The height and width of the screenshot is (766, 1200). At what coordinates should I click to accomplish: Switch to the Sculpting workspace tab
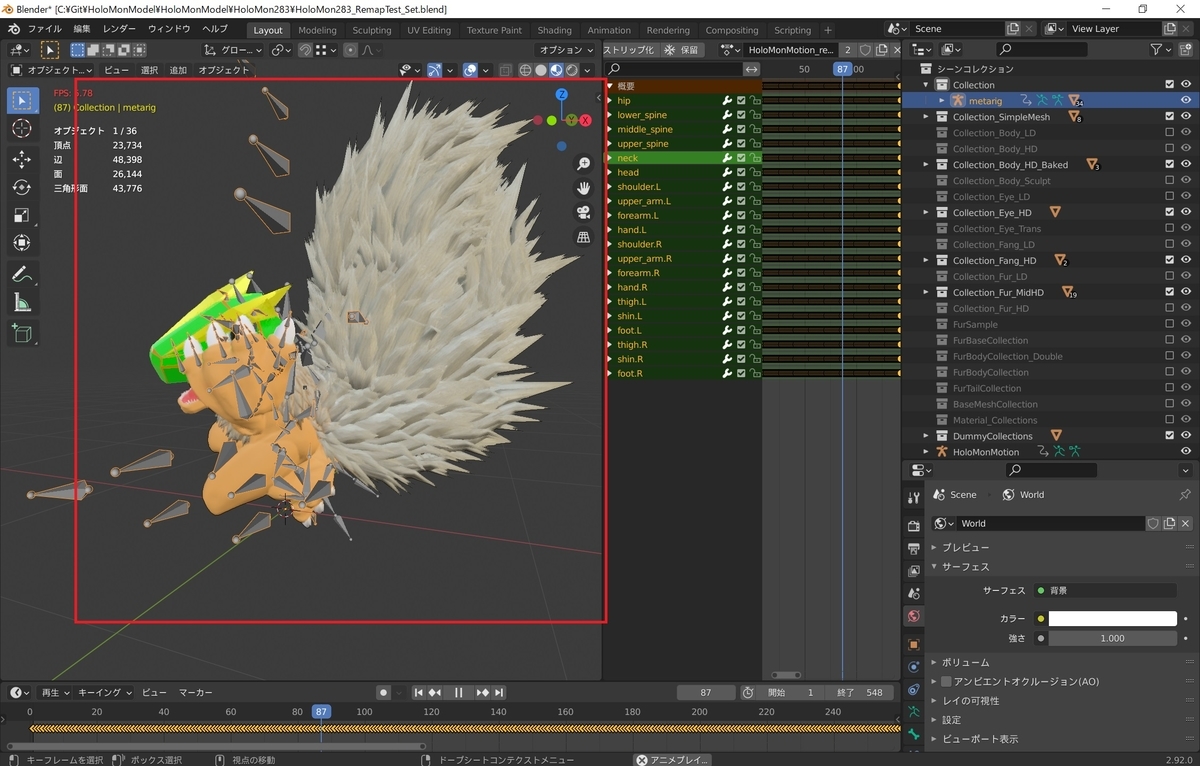[372, 30]
